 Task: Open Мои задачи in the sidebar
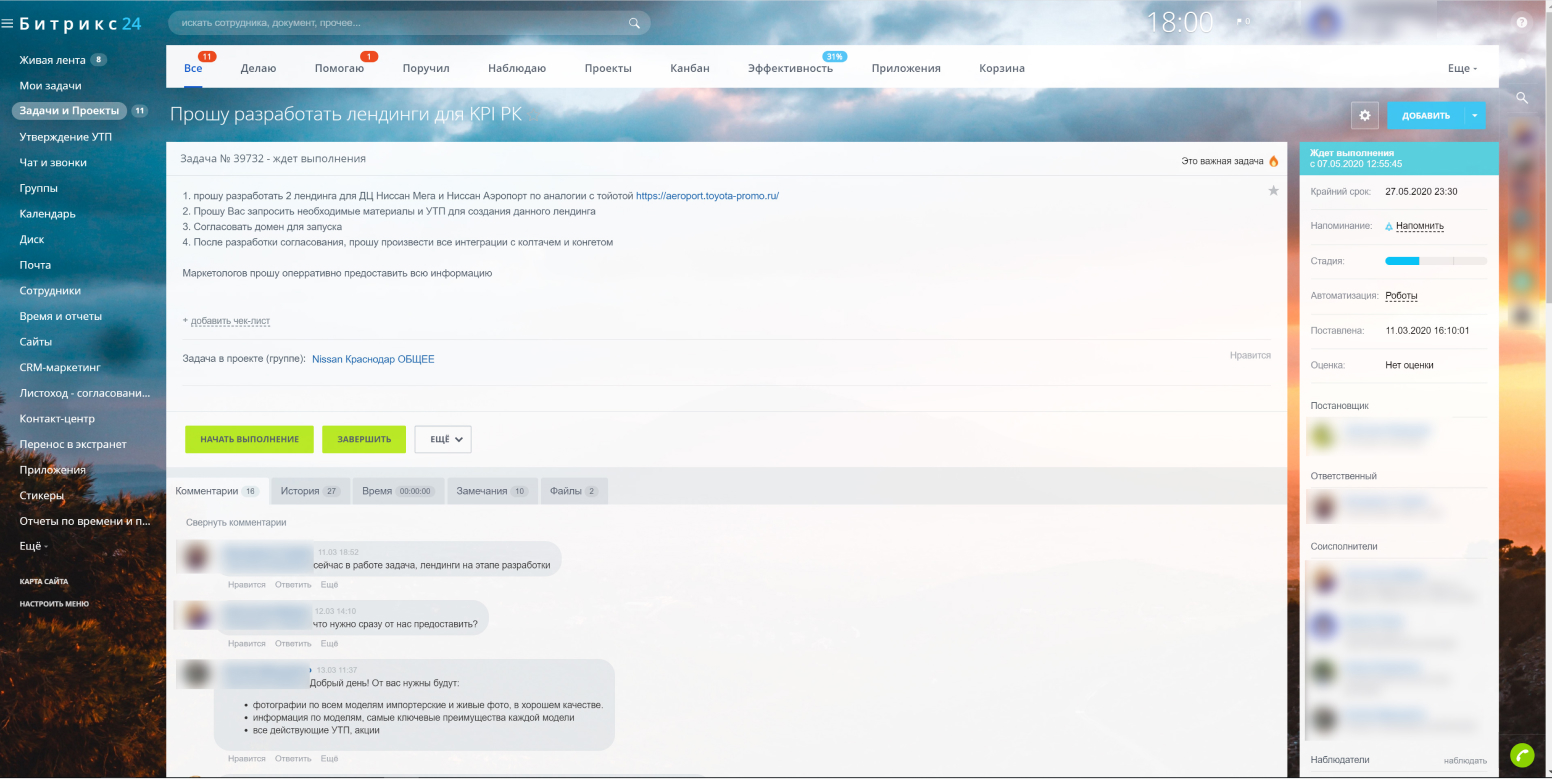(50, 86)
